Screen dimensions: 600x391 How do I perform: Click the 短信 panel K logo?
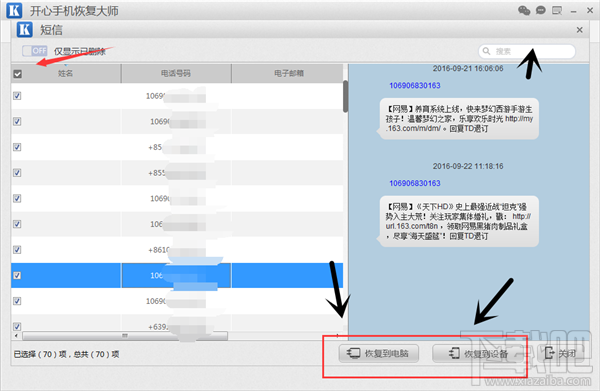point(24,29)
